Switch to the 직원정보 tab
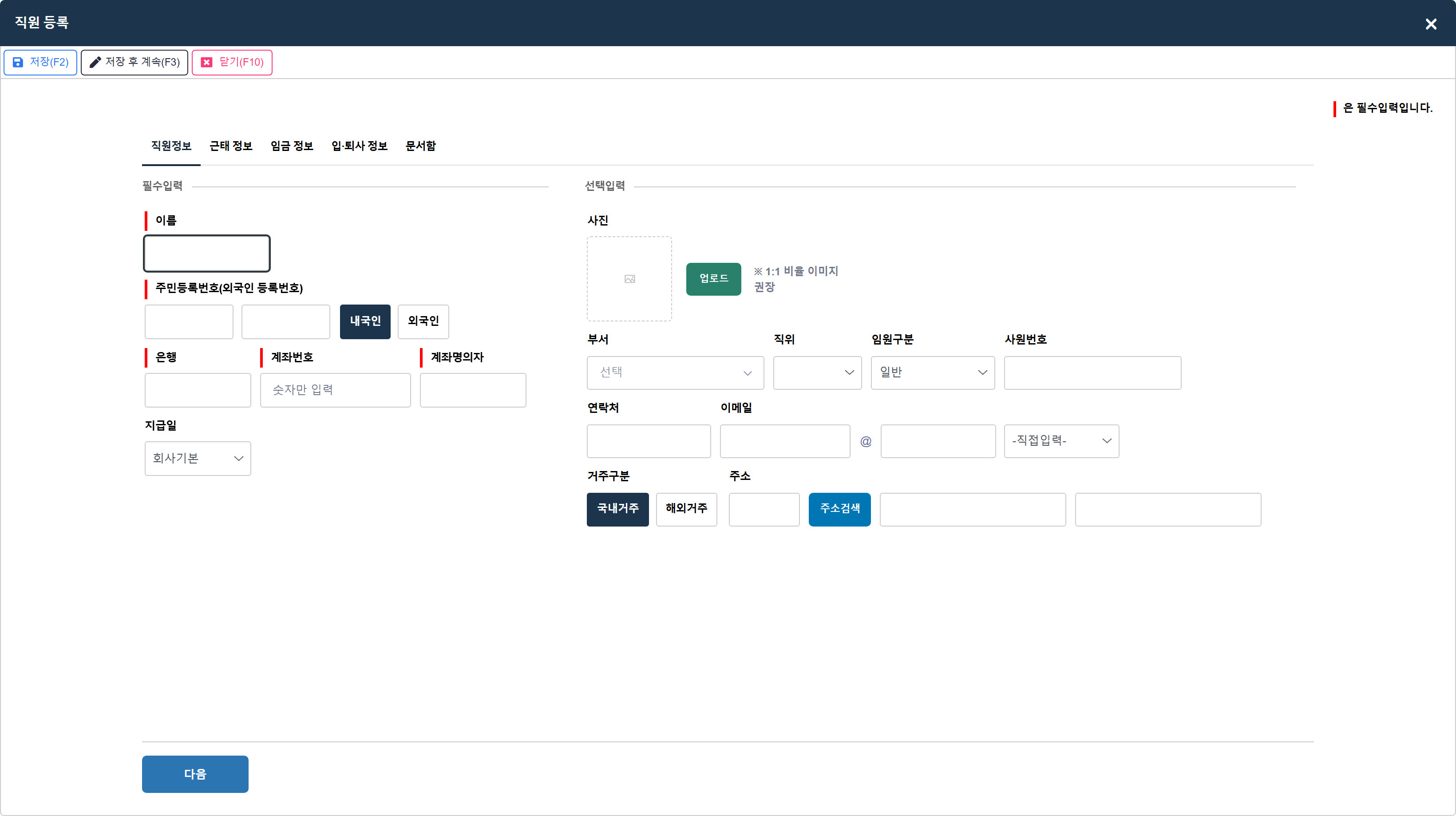Viewport: 1456px width, 816px height. (x=171, y=146)
